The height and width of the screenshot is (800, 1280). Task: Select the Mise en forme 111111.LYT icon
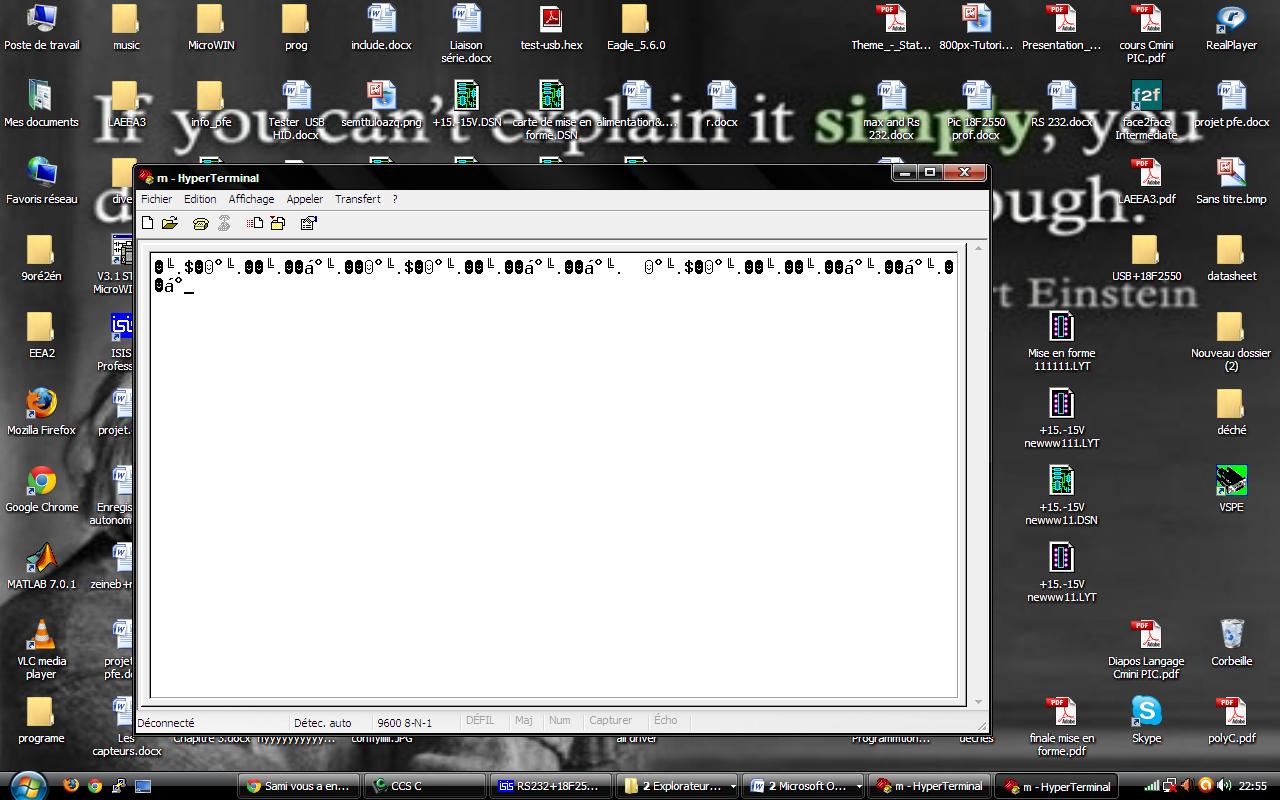1061,342
